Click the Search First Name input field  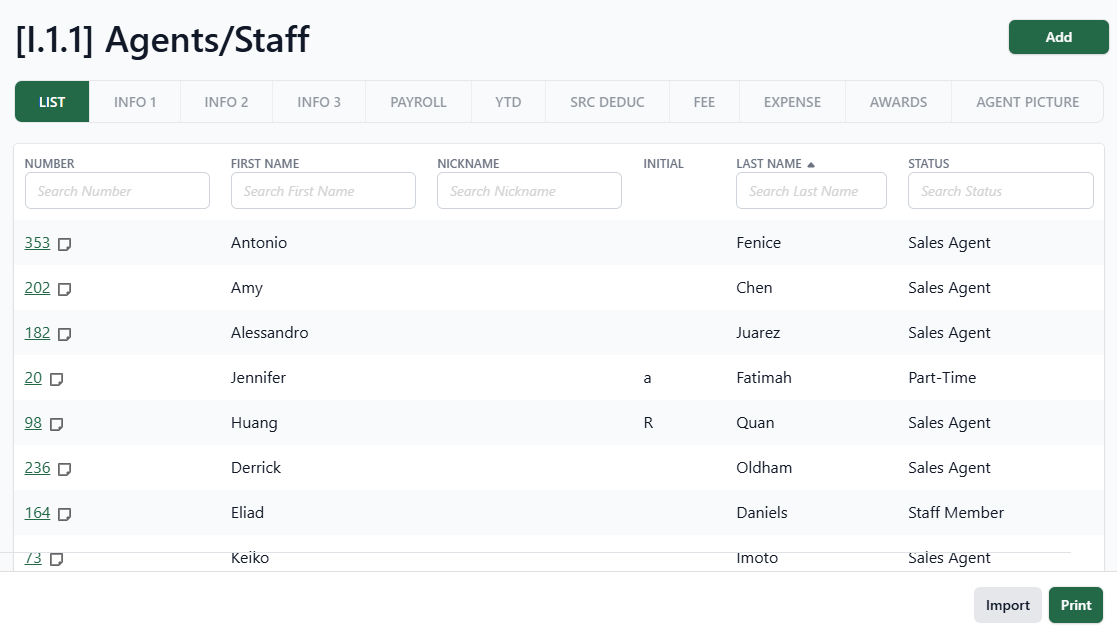point(323,190)
